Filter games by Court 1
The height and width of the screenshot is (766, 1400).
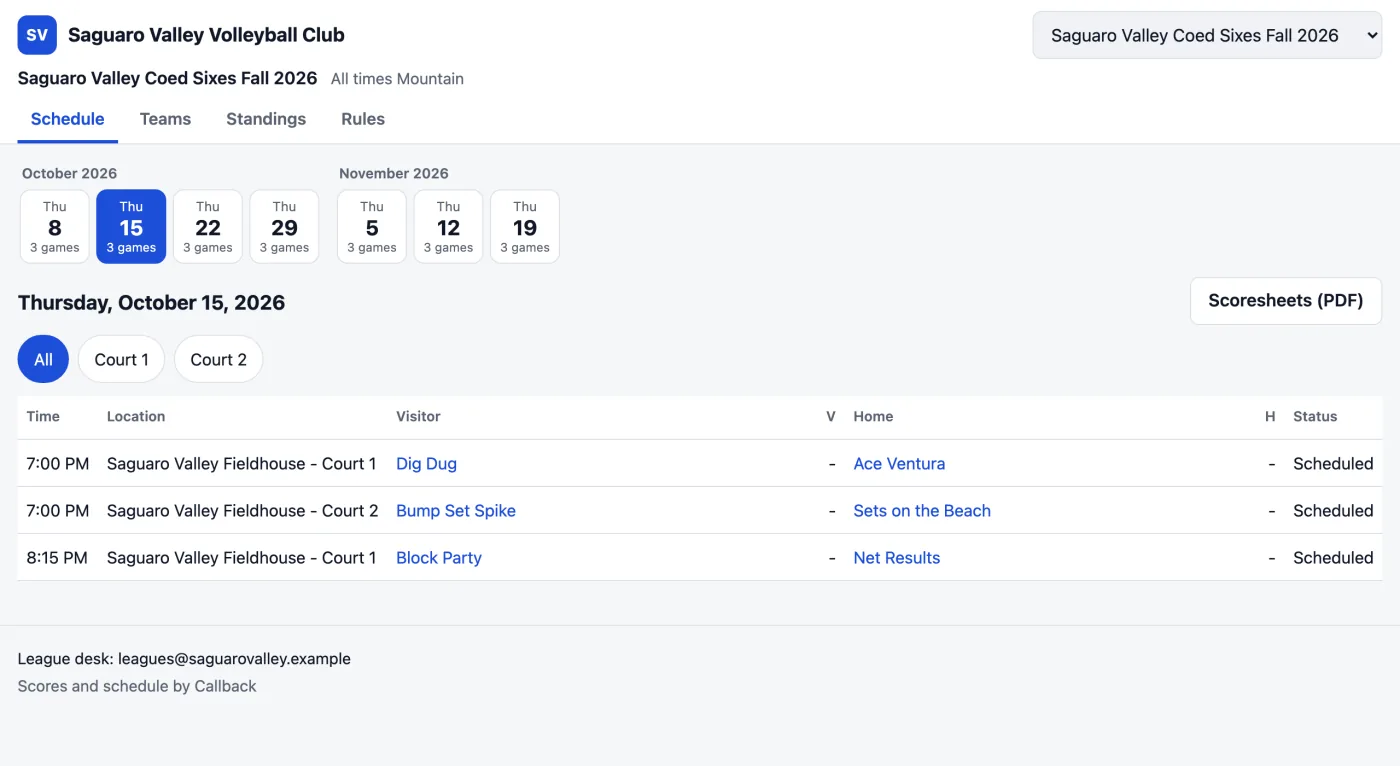point(121,359)
